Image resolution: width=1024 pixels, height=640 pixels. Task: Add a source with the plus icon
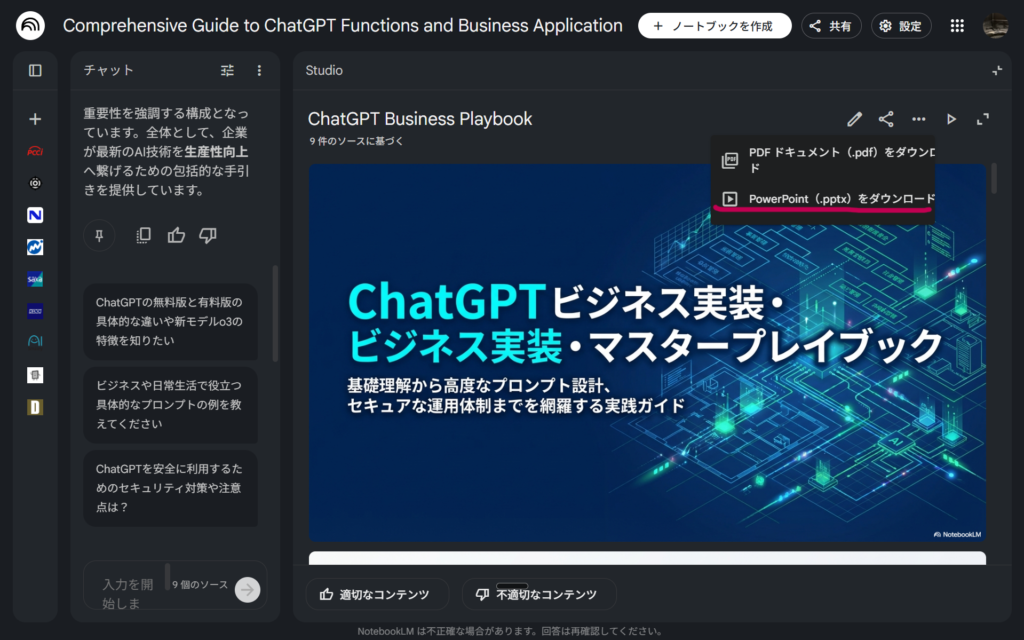point(35,119)
